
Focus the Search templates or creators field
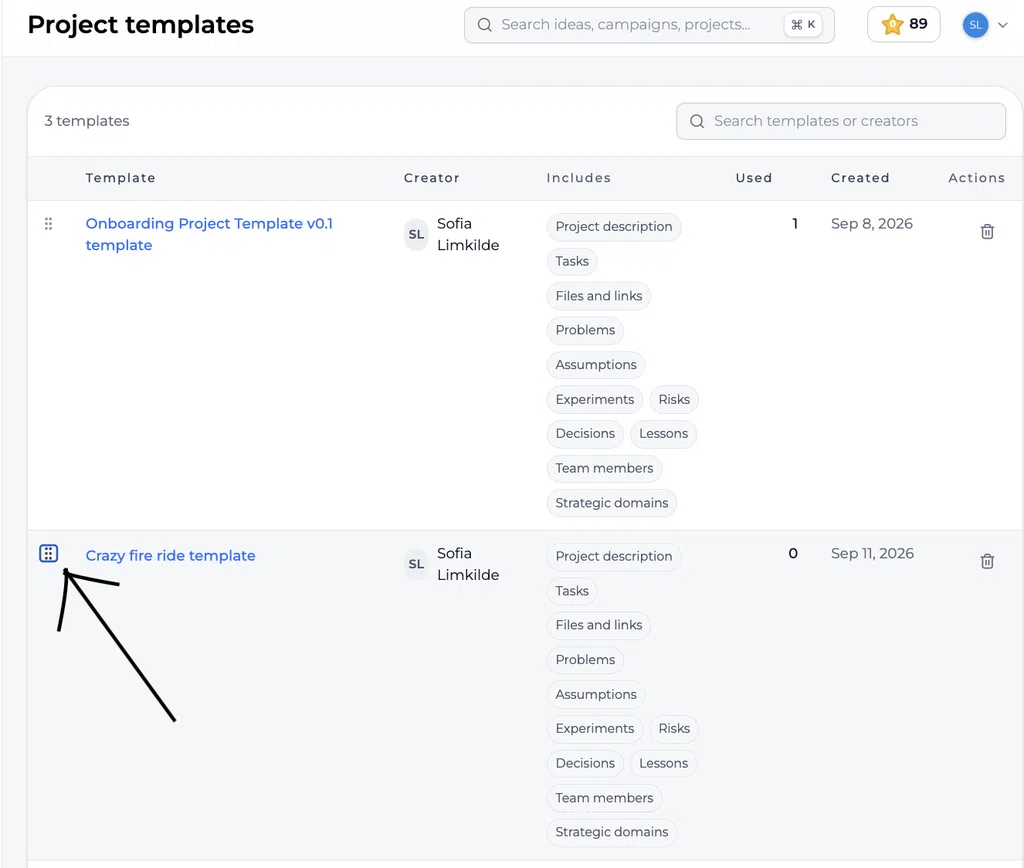(x=841, y=121)
